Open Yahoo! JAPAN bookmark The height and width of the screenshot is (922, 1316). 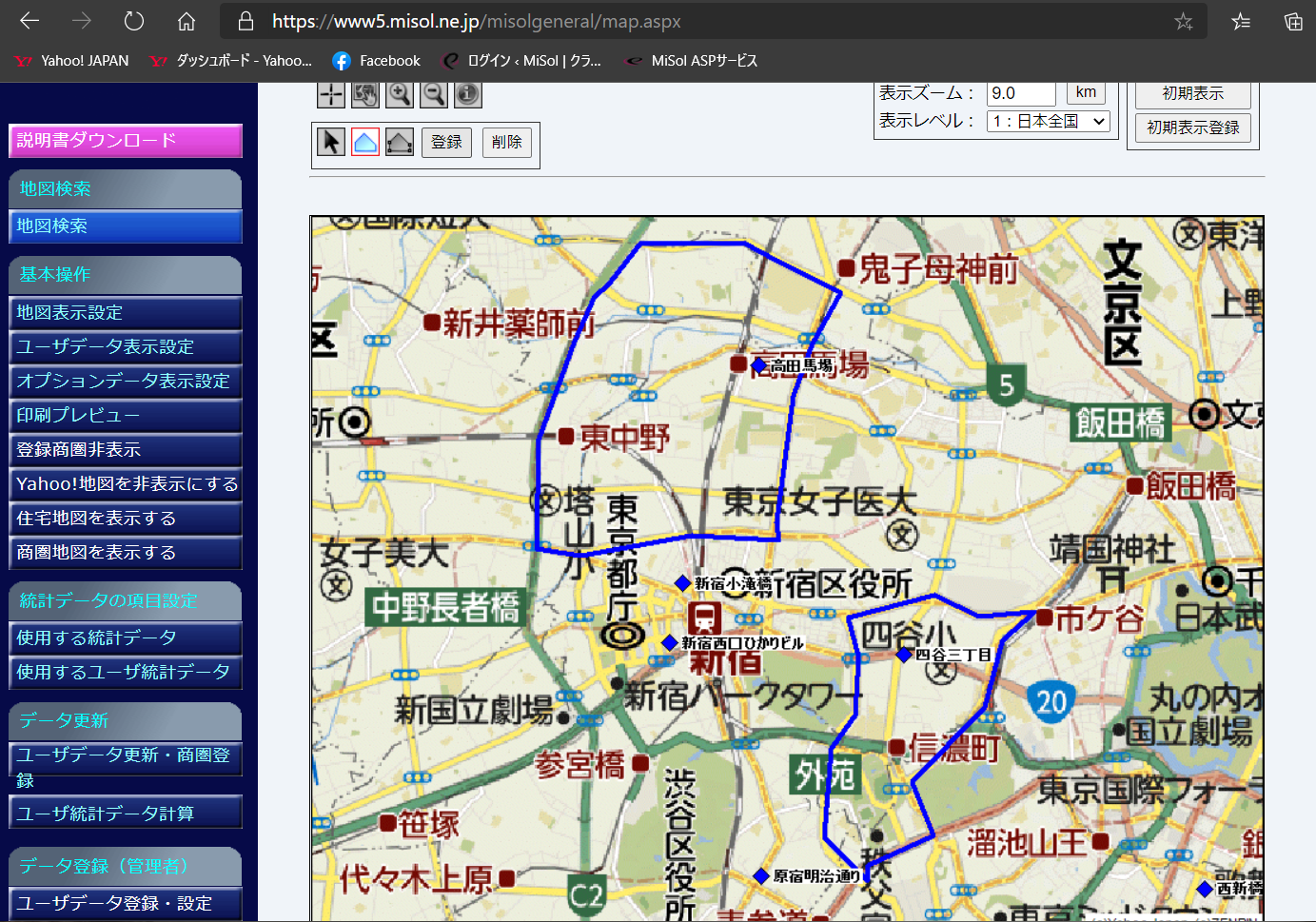[72, 61]
